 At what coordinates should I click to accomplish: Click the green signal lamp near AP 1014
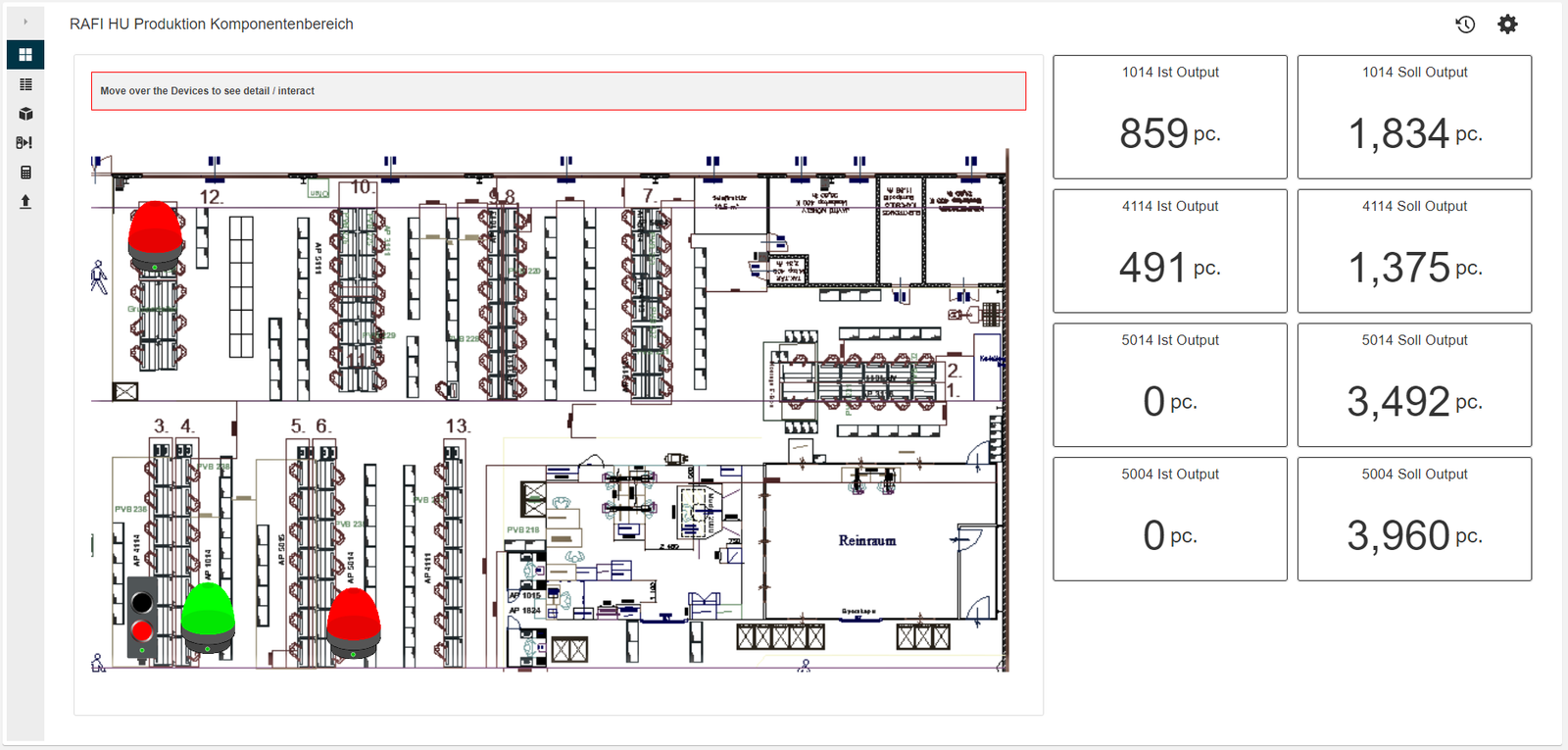208,619
